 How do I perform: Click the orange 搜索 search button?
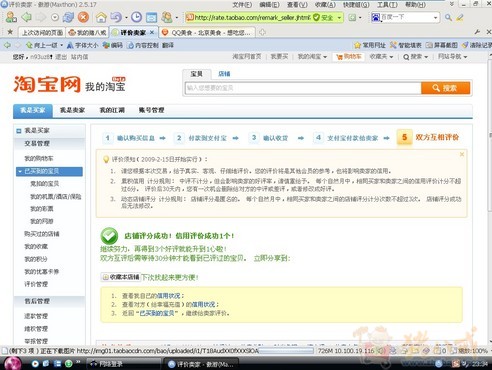click(x=446, y=88)
